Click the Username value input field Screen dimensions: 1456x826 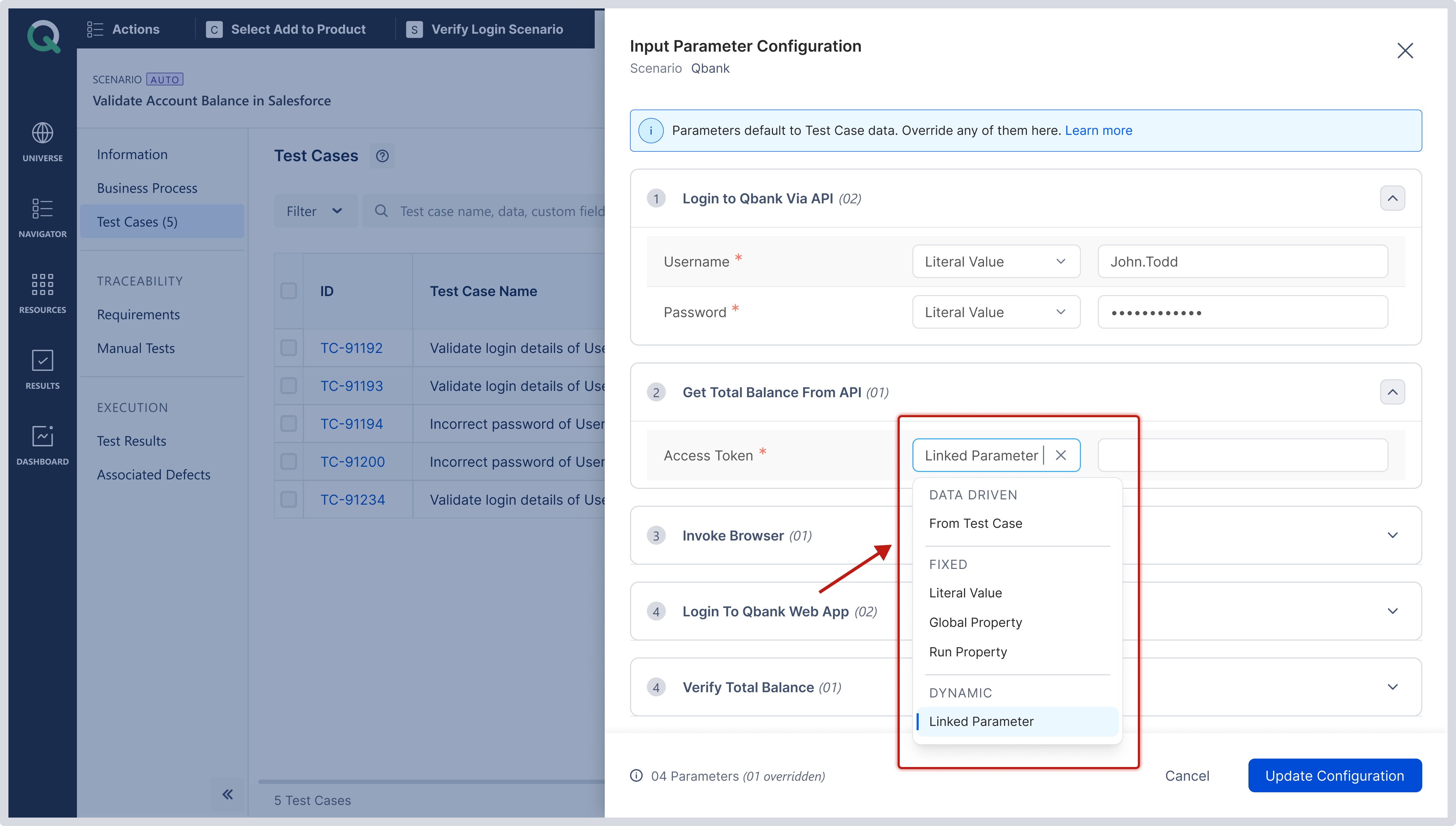click(1242, 262)
